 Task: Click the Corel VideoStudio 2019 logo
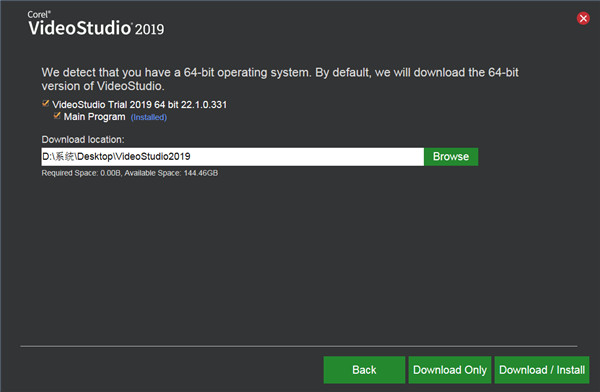click(96, 24)
